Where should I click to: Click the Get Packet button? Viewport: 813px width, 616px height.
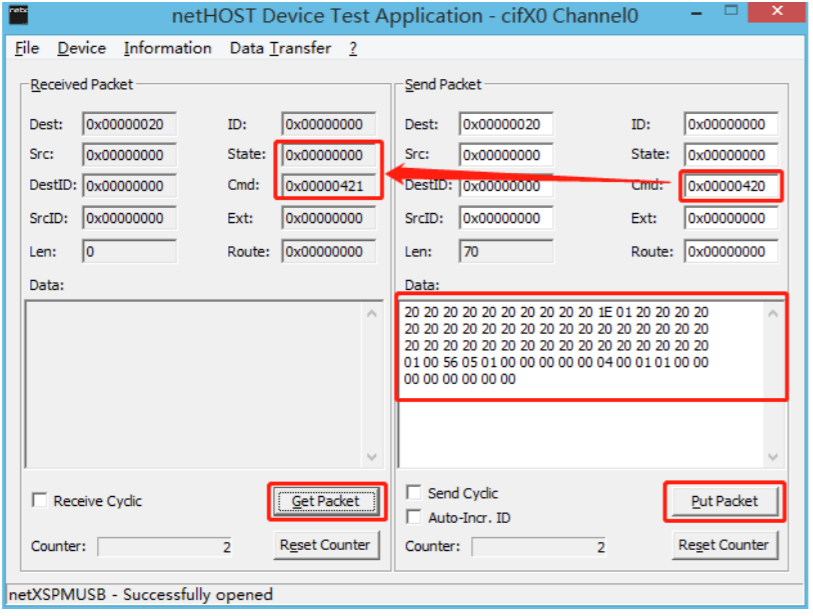(326, 501)
